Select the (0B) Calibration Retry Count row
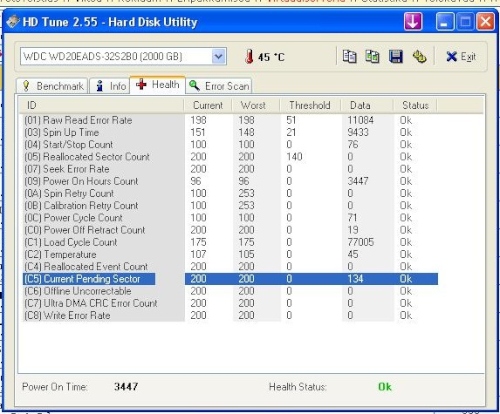Viewport: 500px width, 414px height. (x=230, y=206)
